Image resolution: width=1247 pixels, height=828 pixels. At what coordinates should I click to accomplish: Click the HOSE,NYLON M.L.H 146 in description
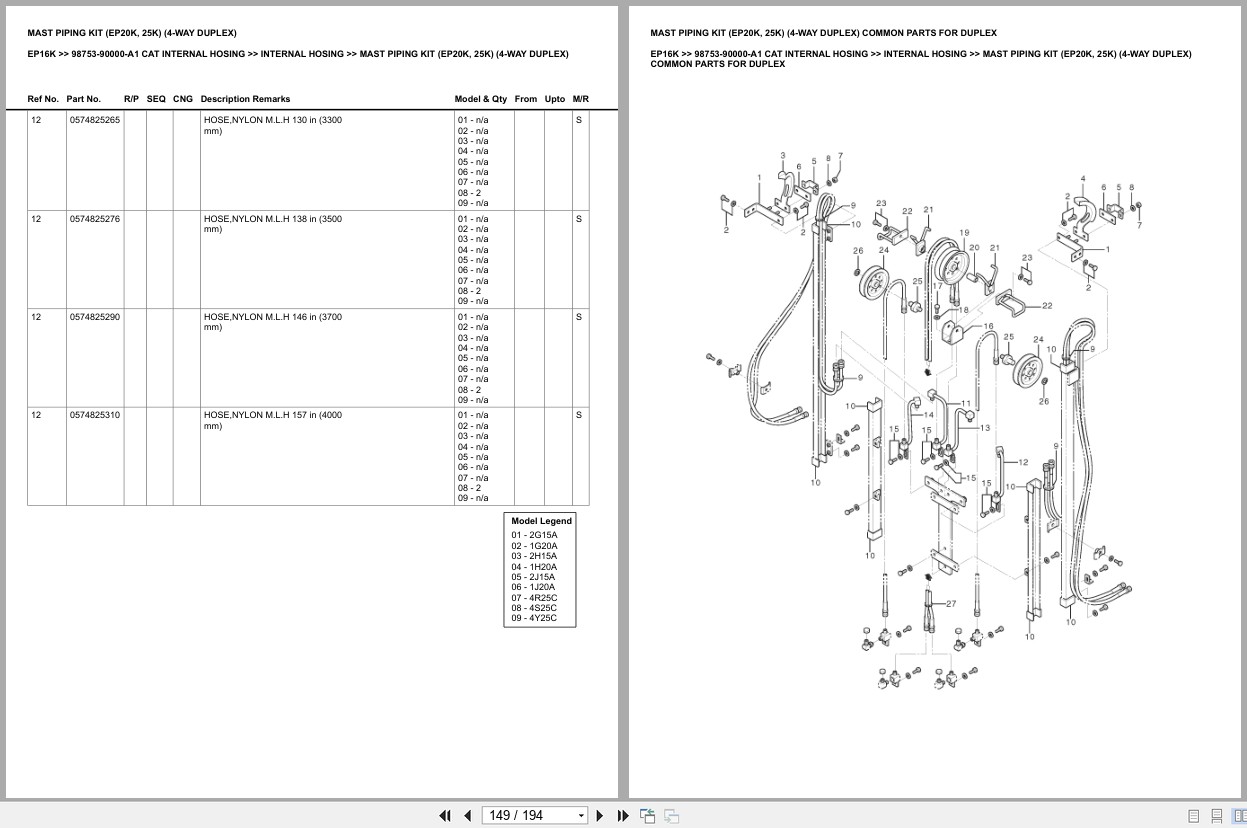[273, 321]
